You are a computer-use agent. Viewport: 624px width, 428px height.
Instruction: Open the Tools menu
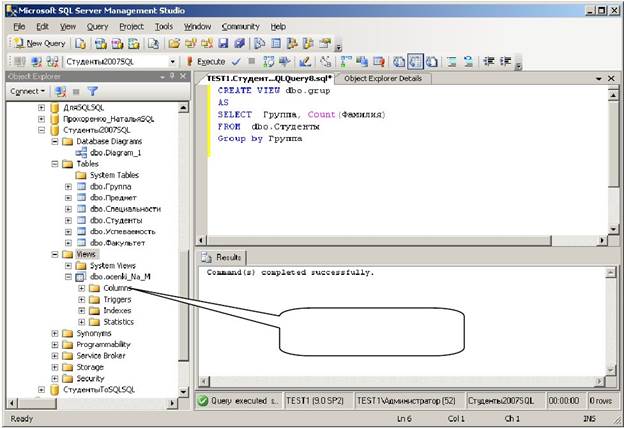tap(164, 26)
